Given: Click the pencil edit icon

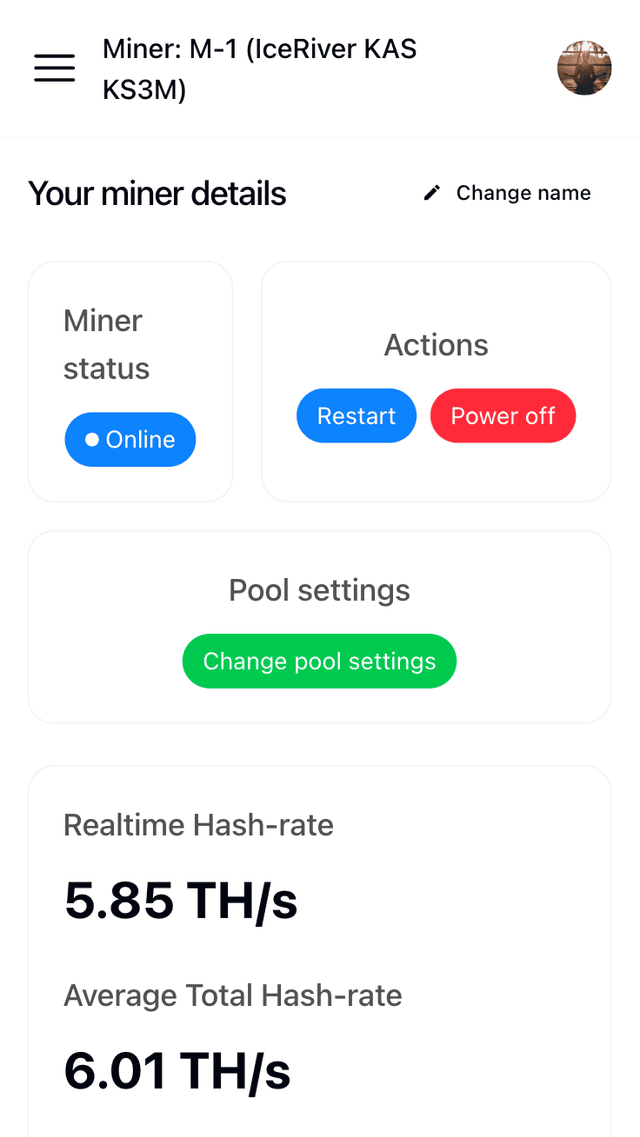Looking at the screenshot, I should point(431,191).
